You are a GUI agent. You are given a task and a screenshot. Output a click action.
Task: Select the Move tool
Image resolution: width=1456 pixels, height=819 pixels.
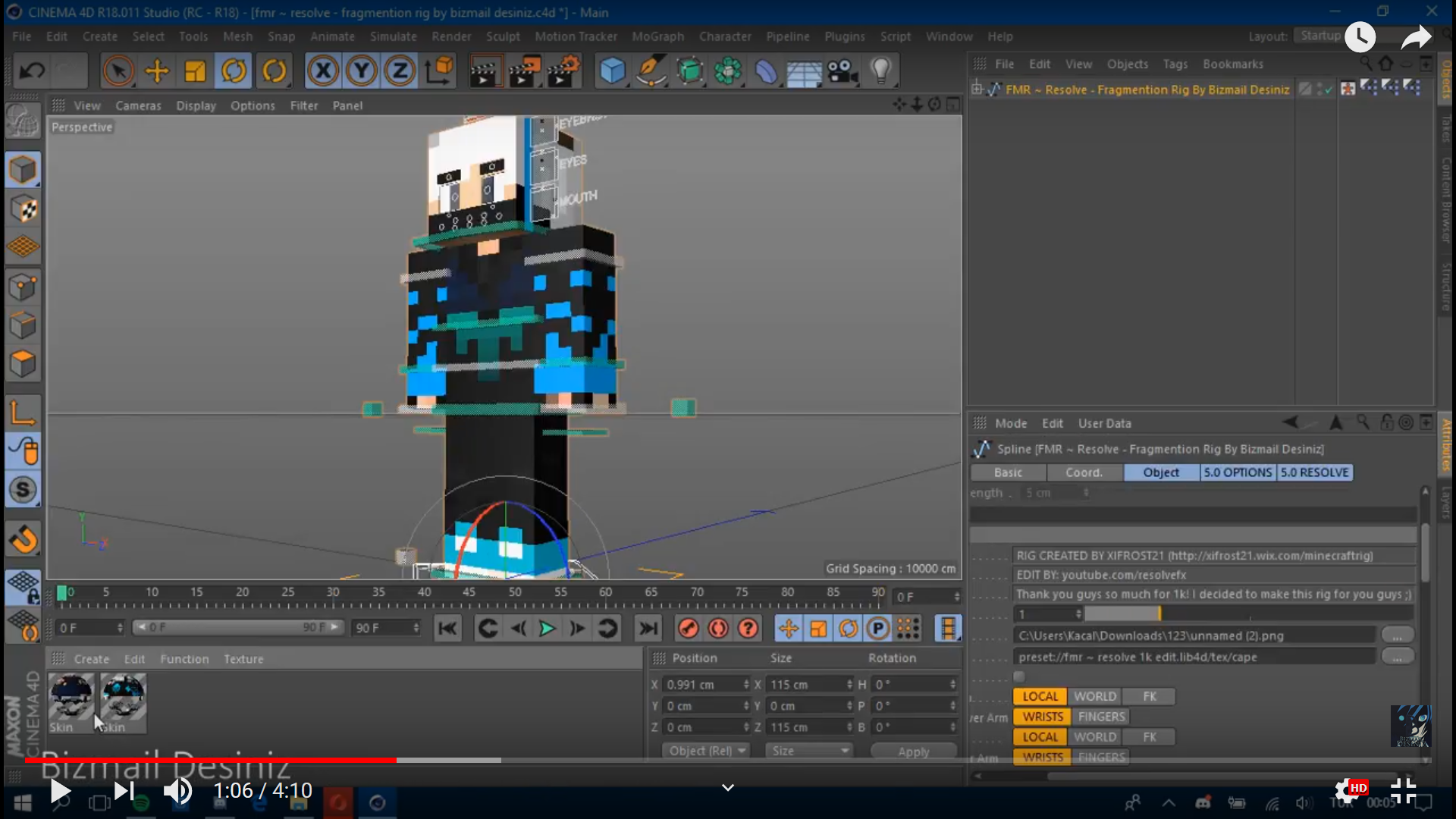pos(157,71)
